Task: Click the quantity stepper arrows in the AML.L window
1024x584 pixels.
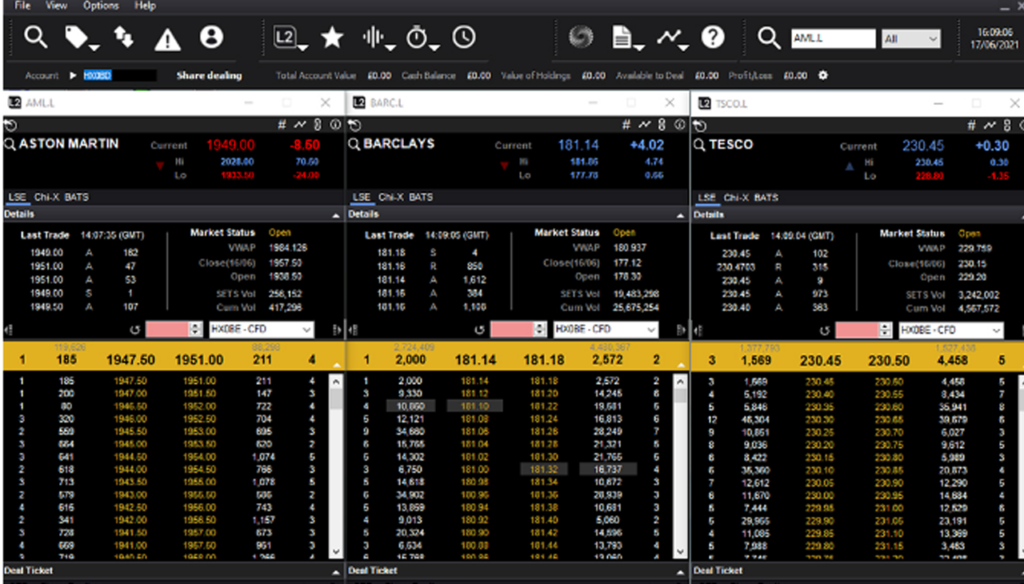Action: click(195, 329)
